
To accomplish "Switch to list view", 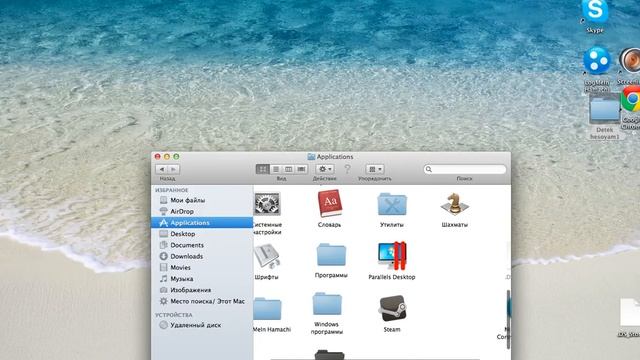I will coord(276,169).
